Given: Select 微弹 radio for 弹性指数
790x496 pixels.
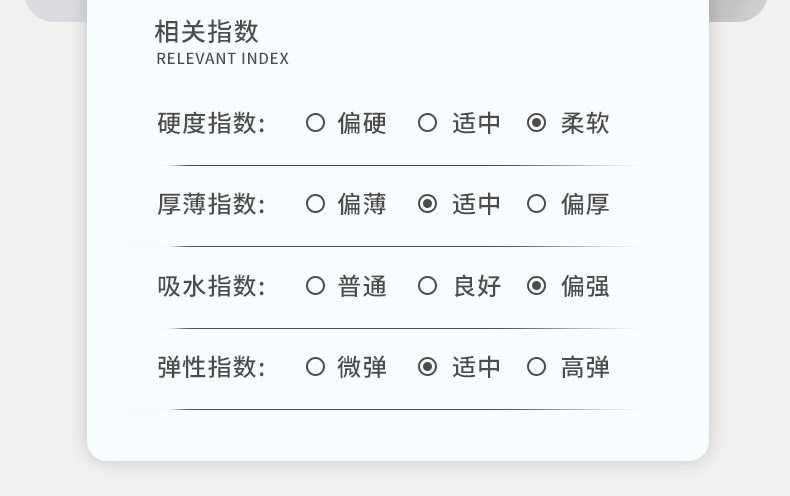Looking at the screenshot, I should pos(316,367).
